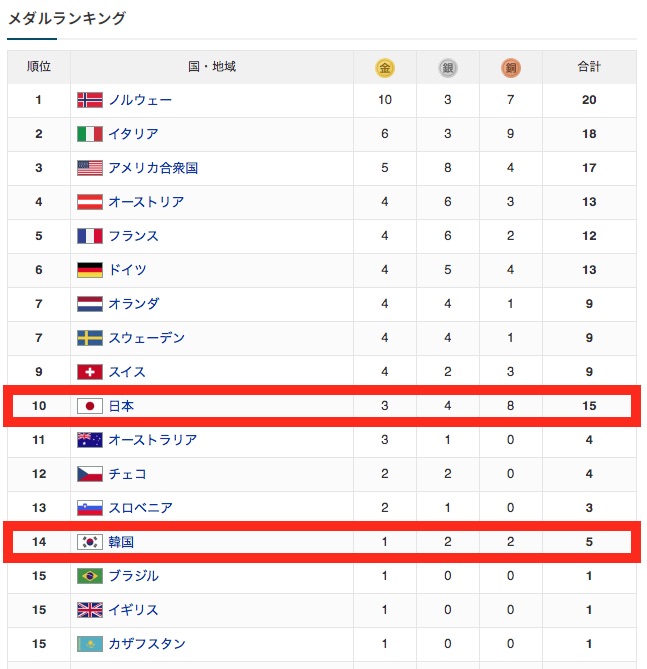Click the メダルランキング heading
The height and width of the screenshot is (669, 647).
tap(67, 18)
